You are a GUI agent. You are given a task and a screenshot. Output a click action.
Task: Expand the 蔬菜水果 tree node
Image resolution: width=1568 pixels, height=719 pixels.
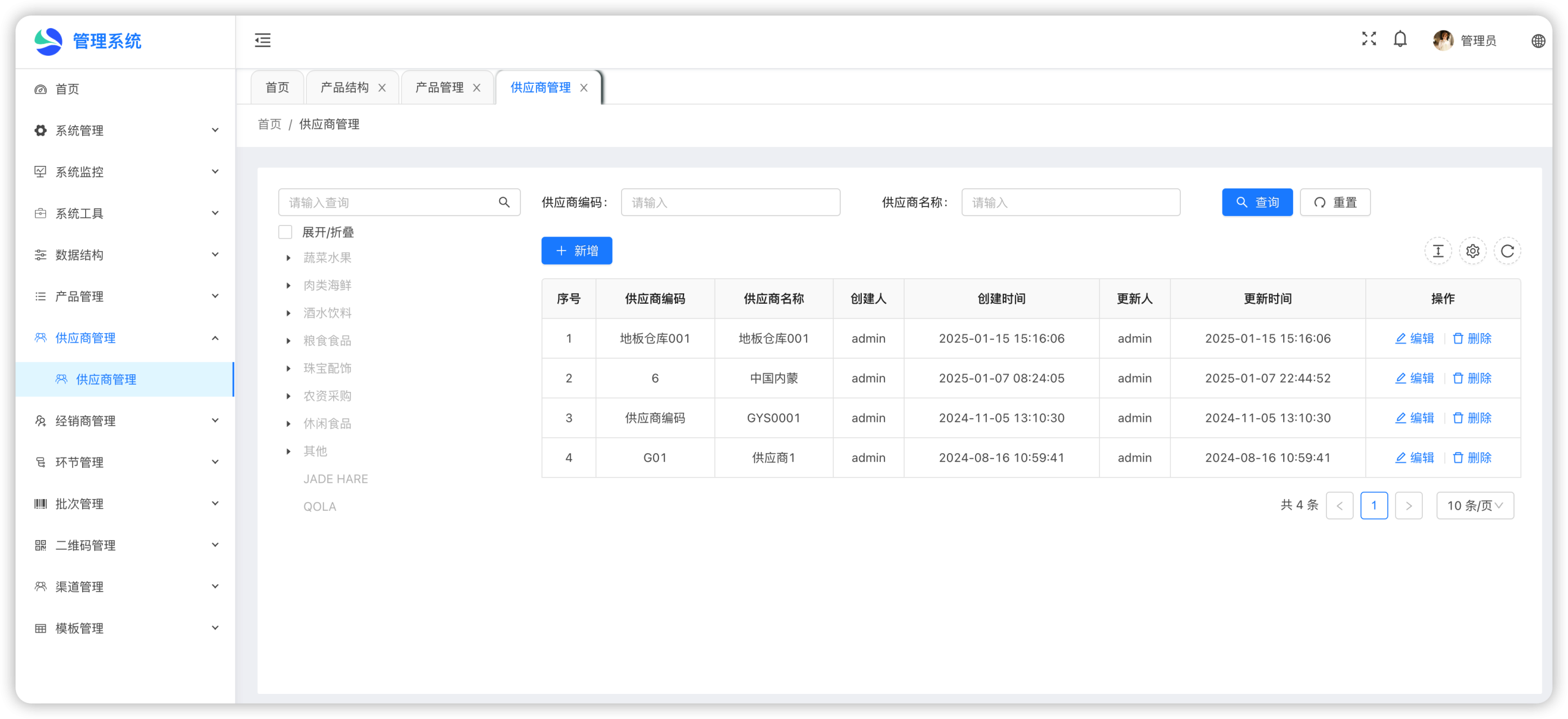[x=288, y=258]
